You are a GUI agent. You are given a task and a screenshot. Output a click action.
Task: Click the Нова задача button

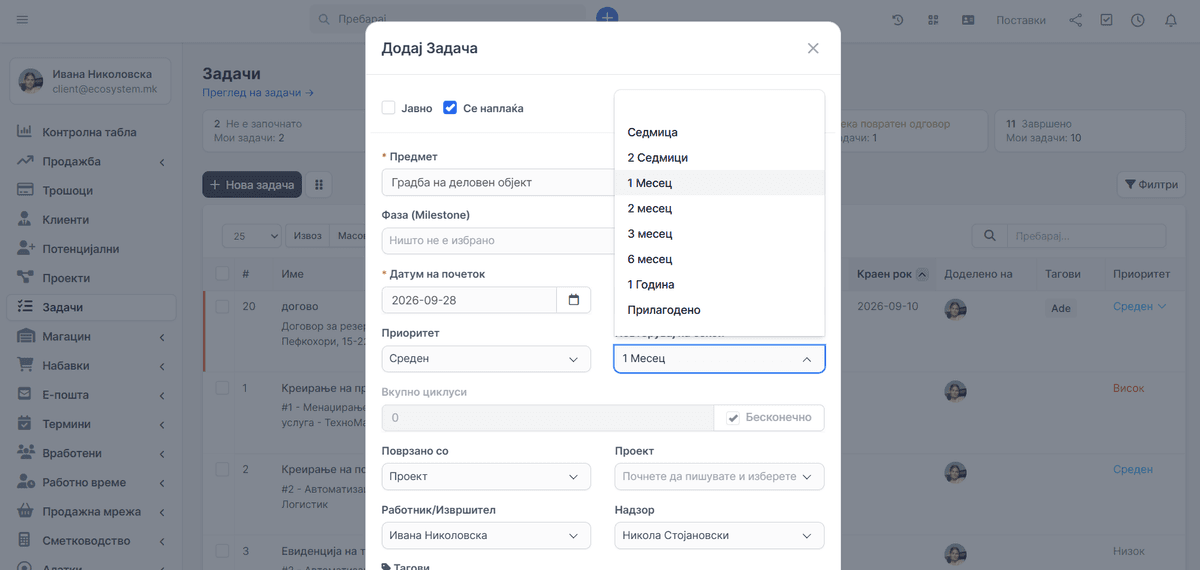(252, 185)
